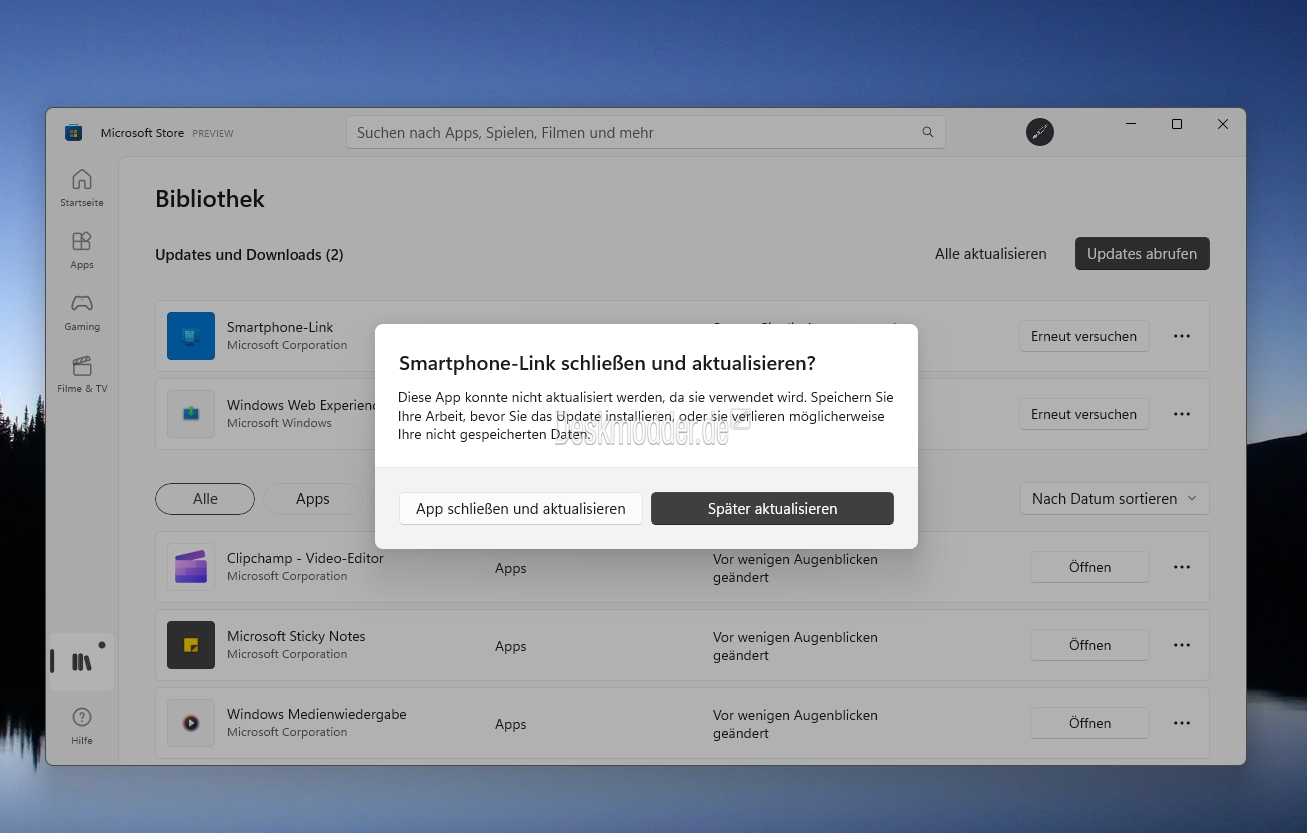Open Hilfe in the sidebar
The height and width of the screenshot is (833, 1307).
coord(82,726)
